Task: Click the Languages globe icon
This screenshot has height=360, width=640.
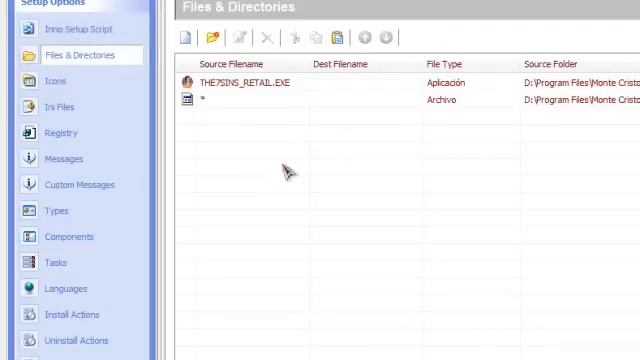Action: click(x=29, y=288)
